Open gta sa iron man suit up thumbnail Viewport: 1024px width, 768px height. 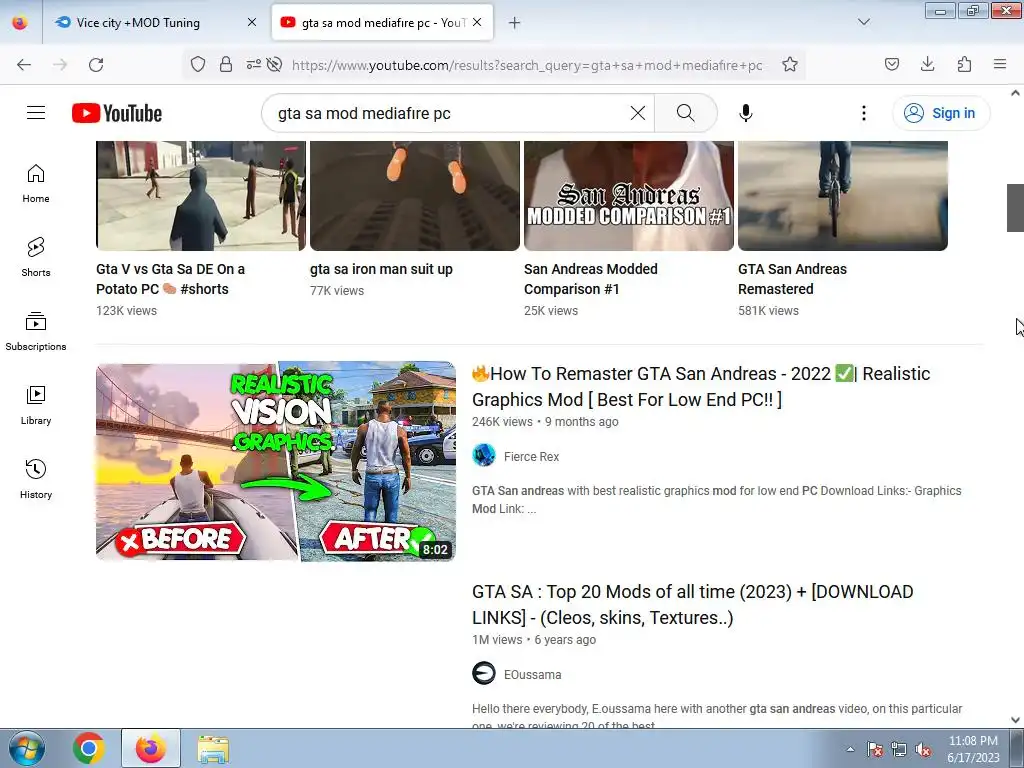(x=415, y=195)
